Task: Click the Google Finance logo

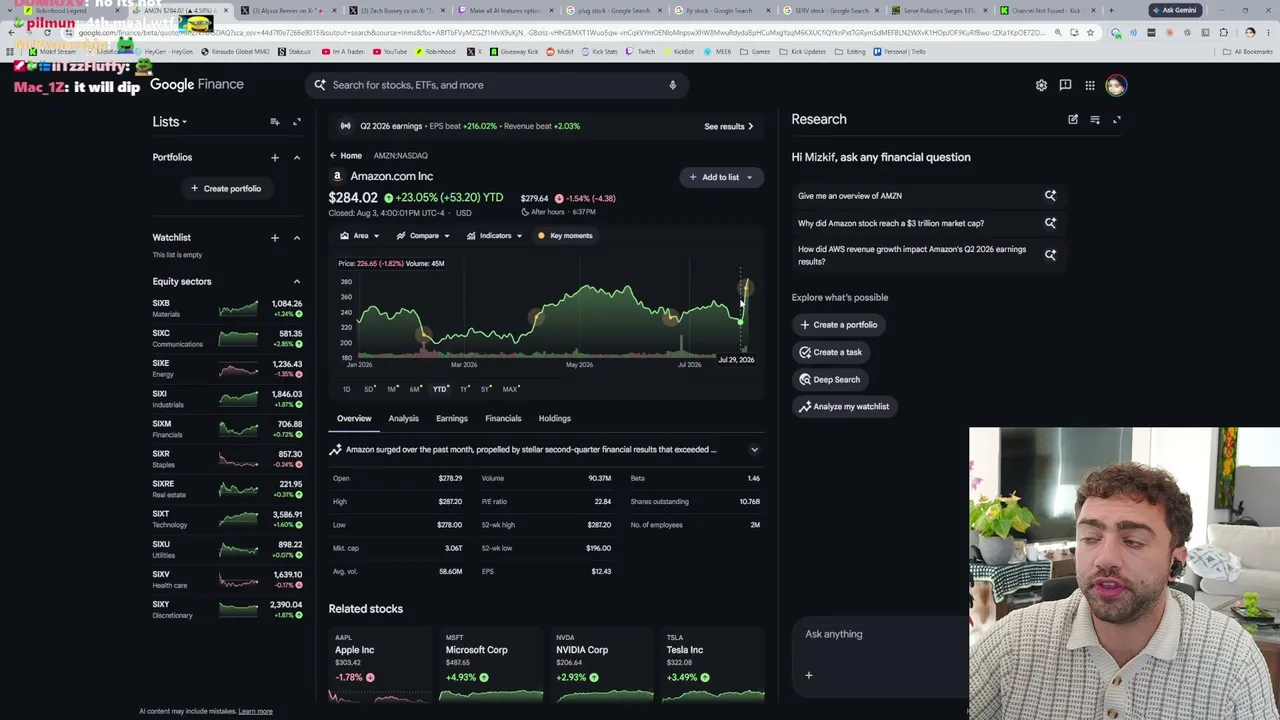Action: point(197,85)
